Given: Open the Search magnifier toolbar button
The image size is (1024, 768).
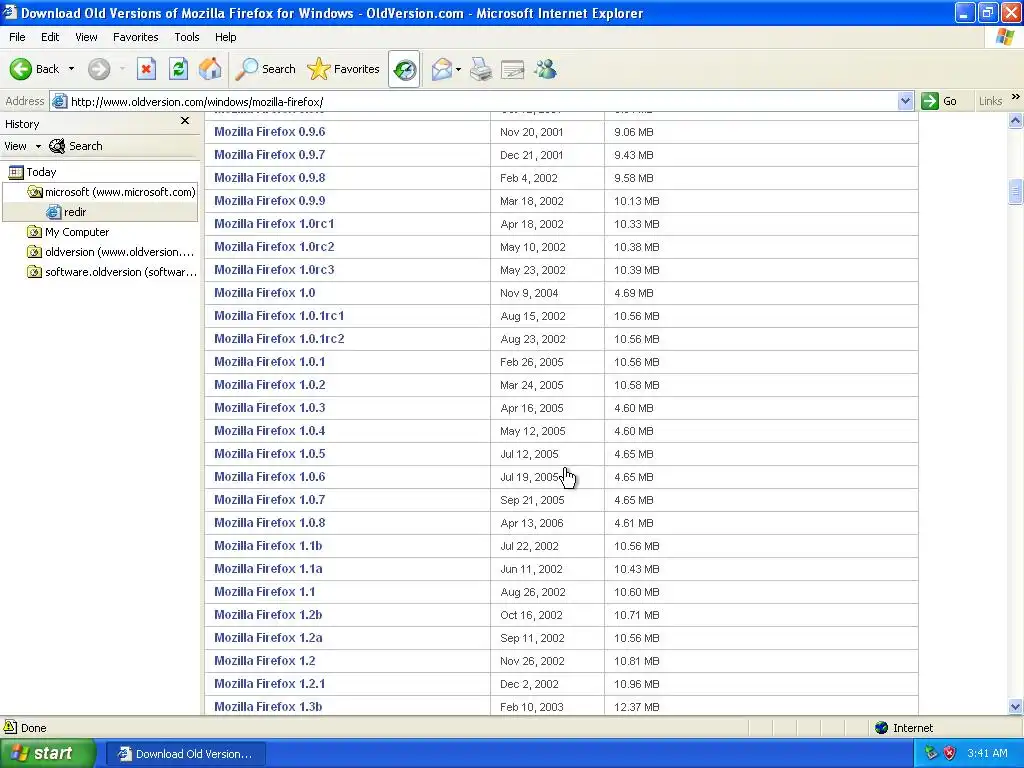Looking at the screenshot, I should click(x=265, y=69).
